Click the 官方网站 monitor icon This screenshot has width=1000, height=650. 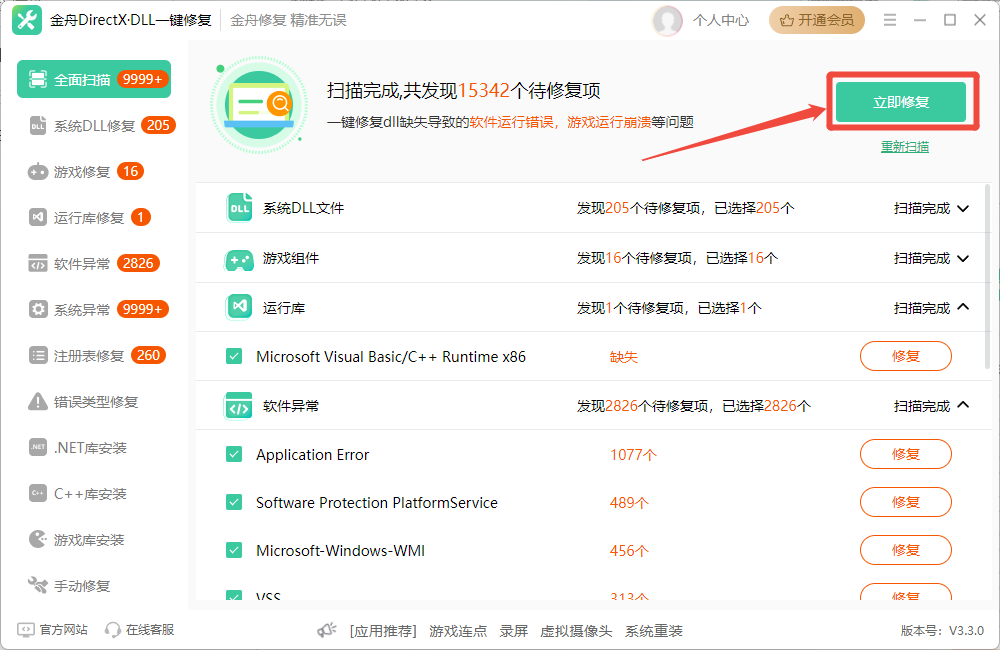[26, 630]
